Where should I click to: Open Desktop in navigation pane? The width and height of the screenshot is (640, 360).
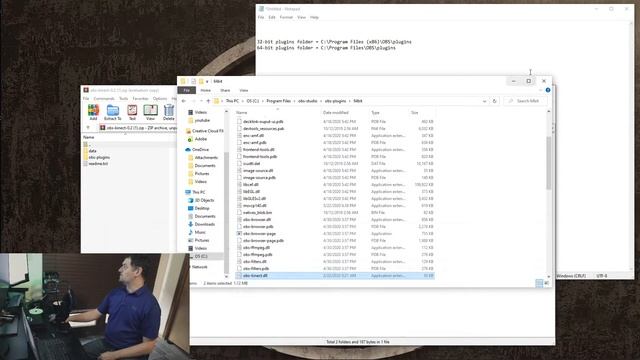199,208
